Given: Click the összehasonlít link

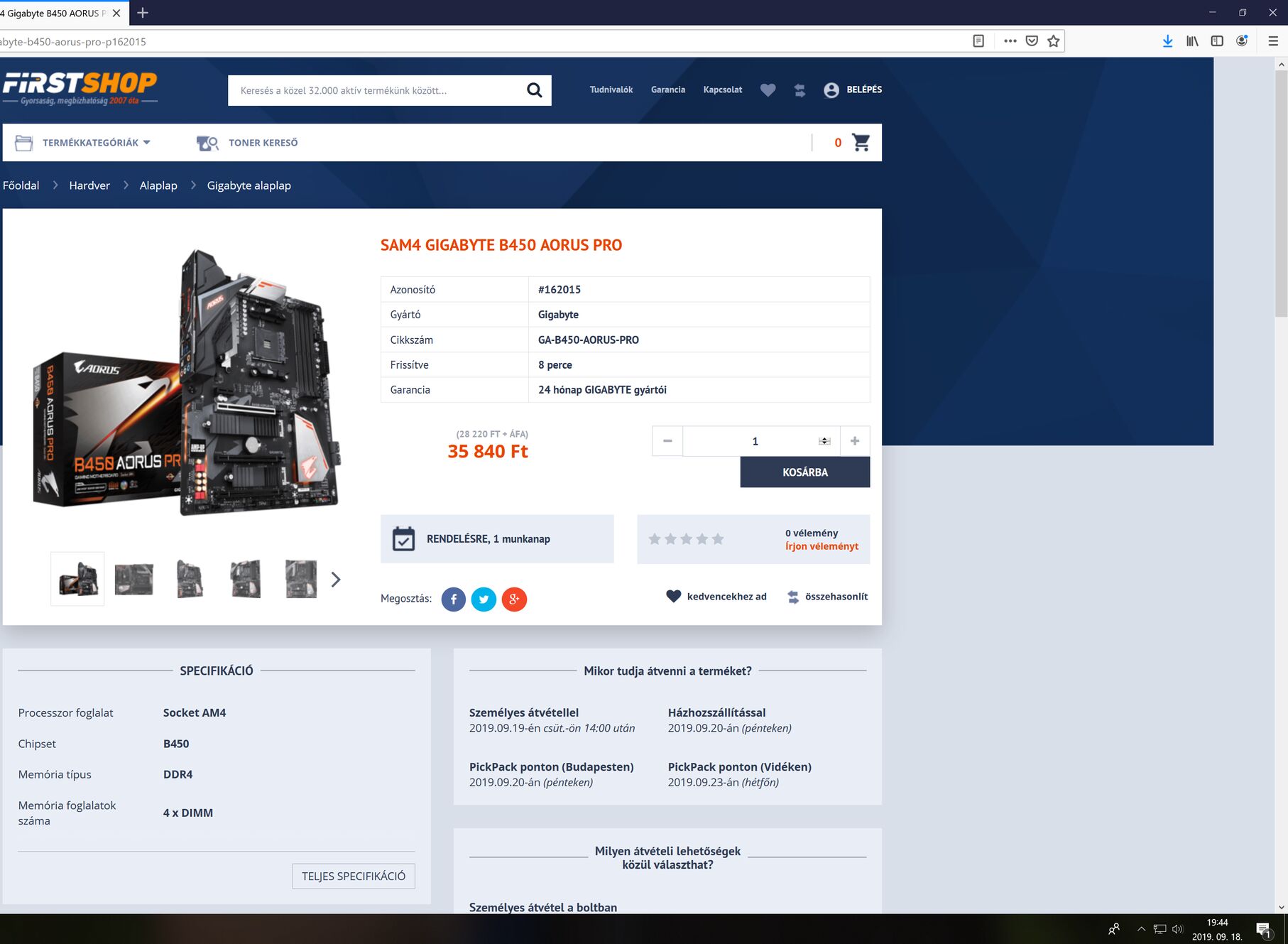Looking at the screenshot, I should [836, 597].
